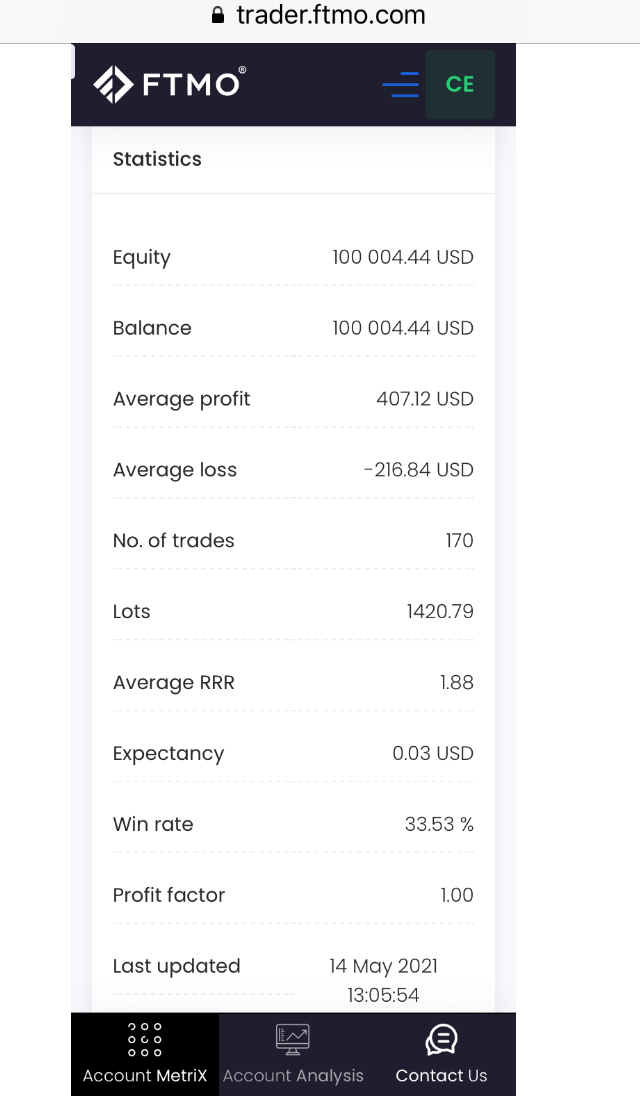Select the Equity value 100 004.44 USD
This screenshot has width=640, height=1096.
click(402, 257)
